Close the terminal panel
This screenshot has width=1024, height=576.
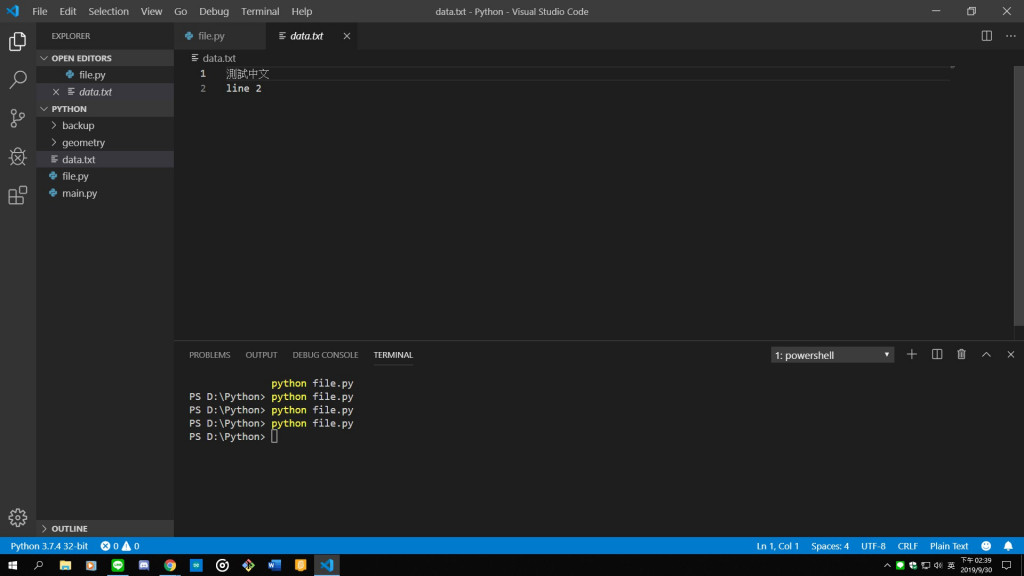[1010, 355]
